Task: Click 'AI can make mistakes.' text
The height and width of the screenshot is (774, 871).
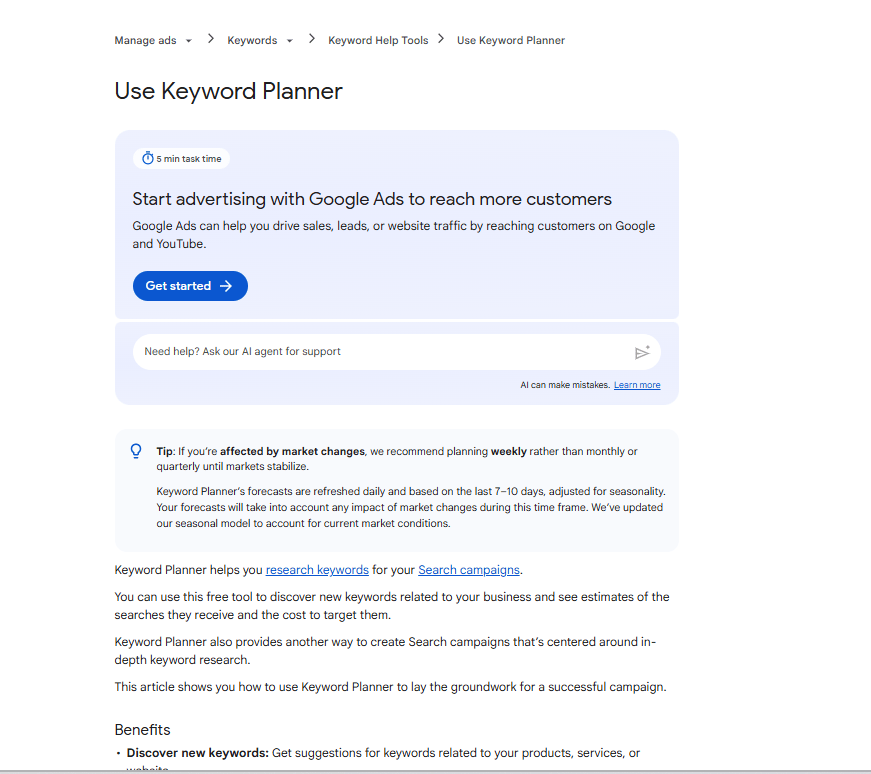Action: [x=565, y=385]
